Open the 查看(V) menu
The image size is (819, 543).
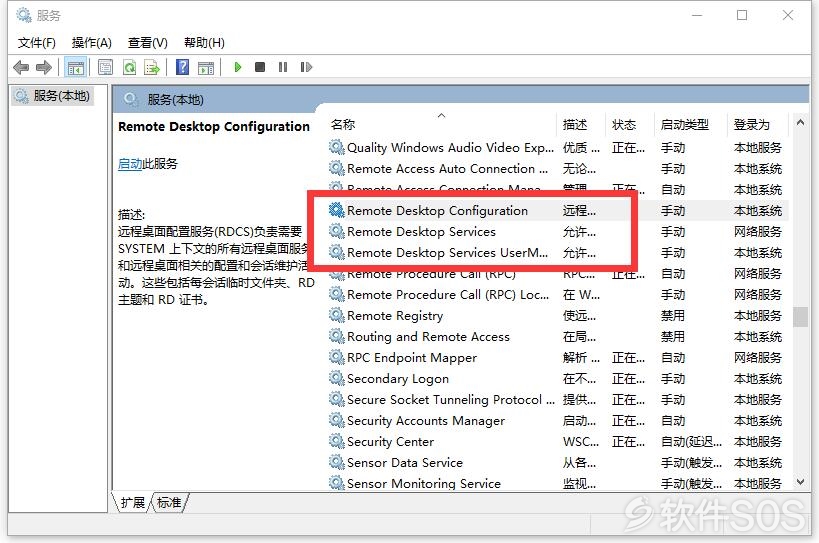(x=148, y=43)
